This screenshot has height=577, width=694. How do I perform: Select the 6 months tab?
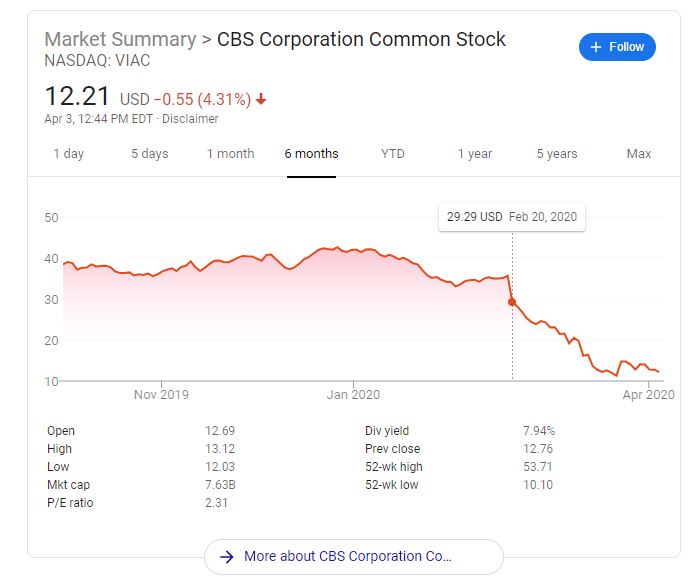(x=311, y=154)
